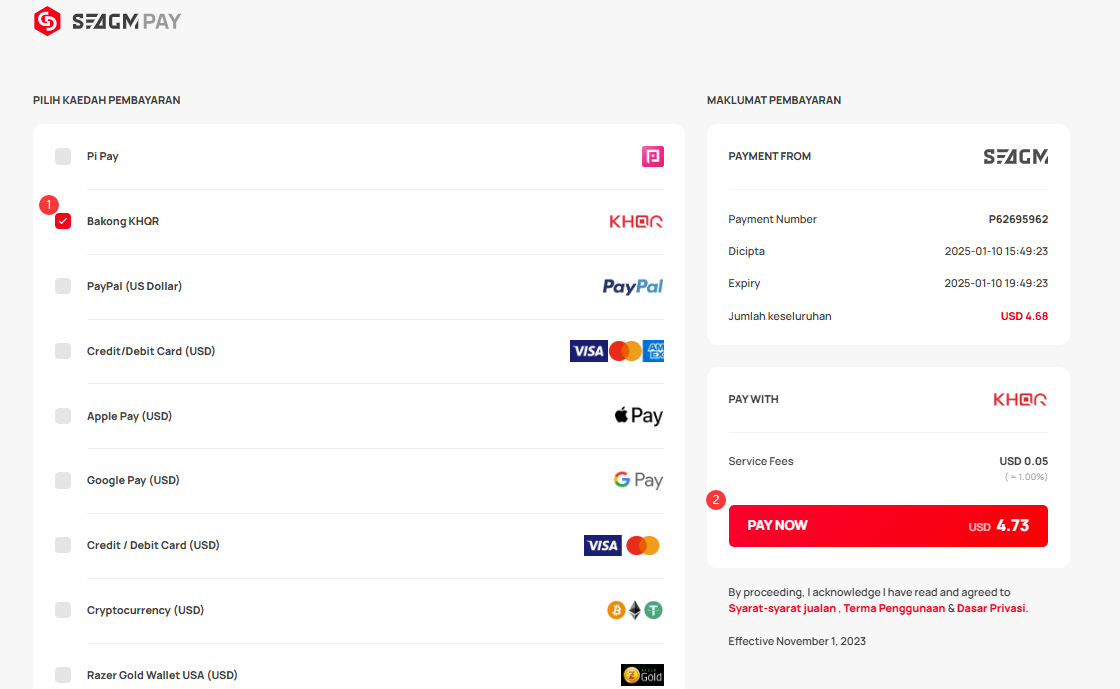Click the SEAGM Pay logo
Screen dimensions: 1120x689
[x=107, y=21]
